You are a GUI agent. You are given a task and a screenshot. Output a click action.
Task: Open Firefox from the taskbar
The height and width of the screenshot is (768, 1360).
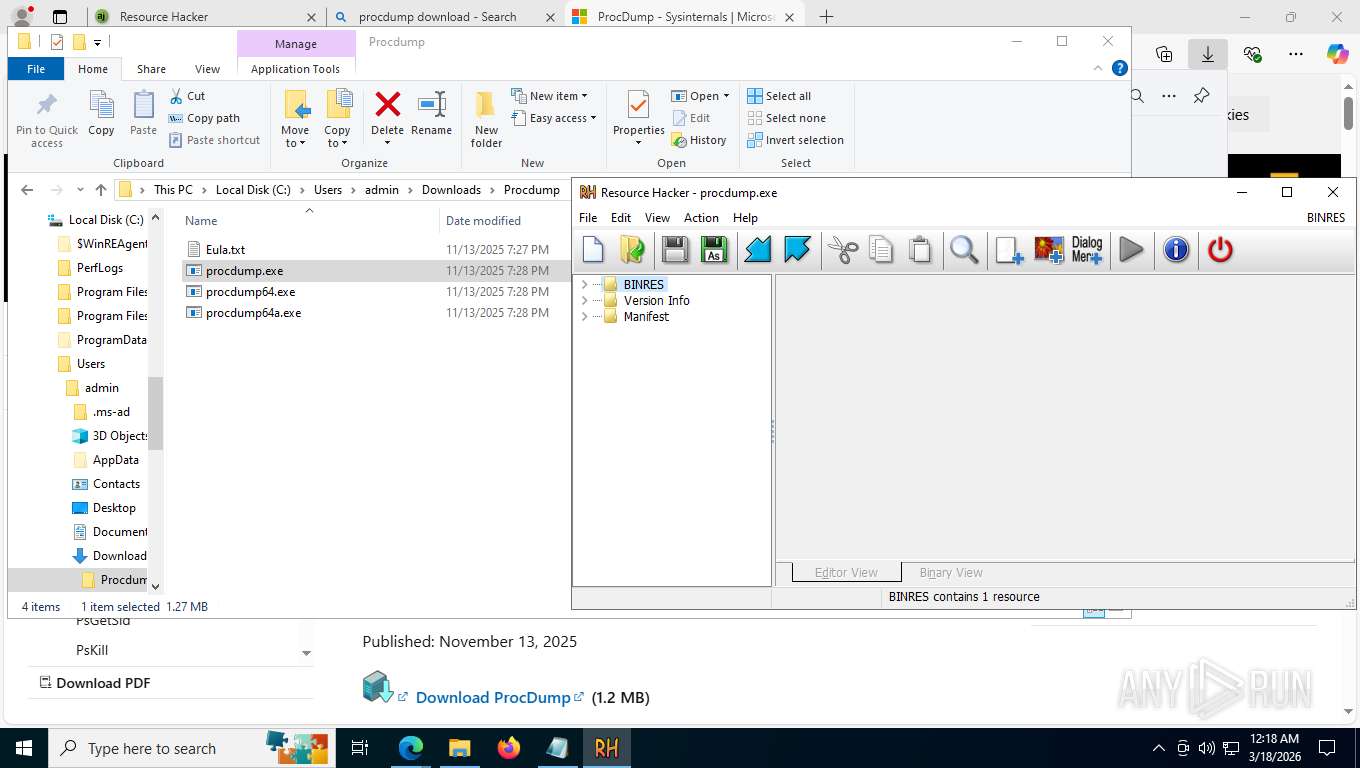pyautogui.click(x=509, y=748)
